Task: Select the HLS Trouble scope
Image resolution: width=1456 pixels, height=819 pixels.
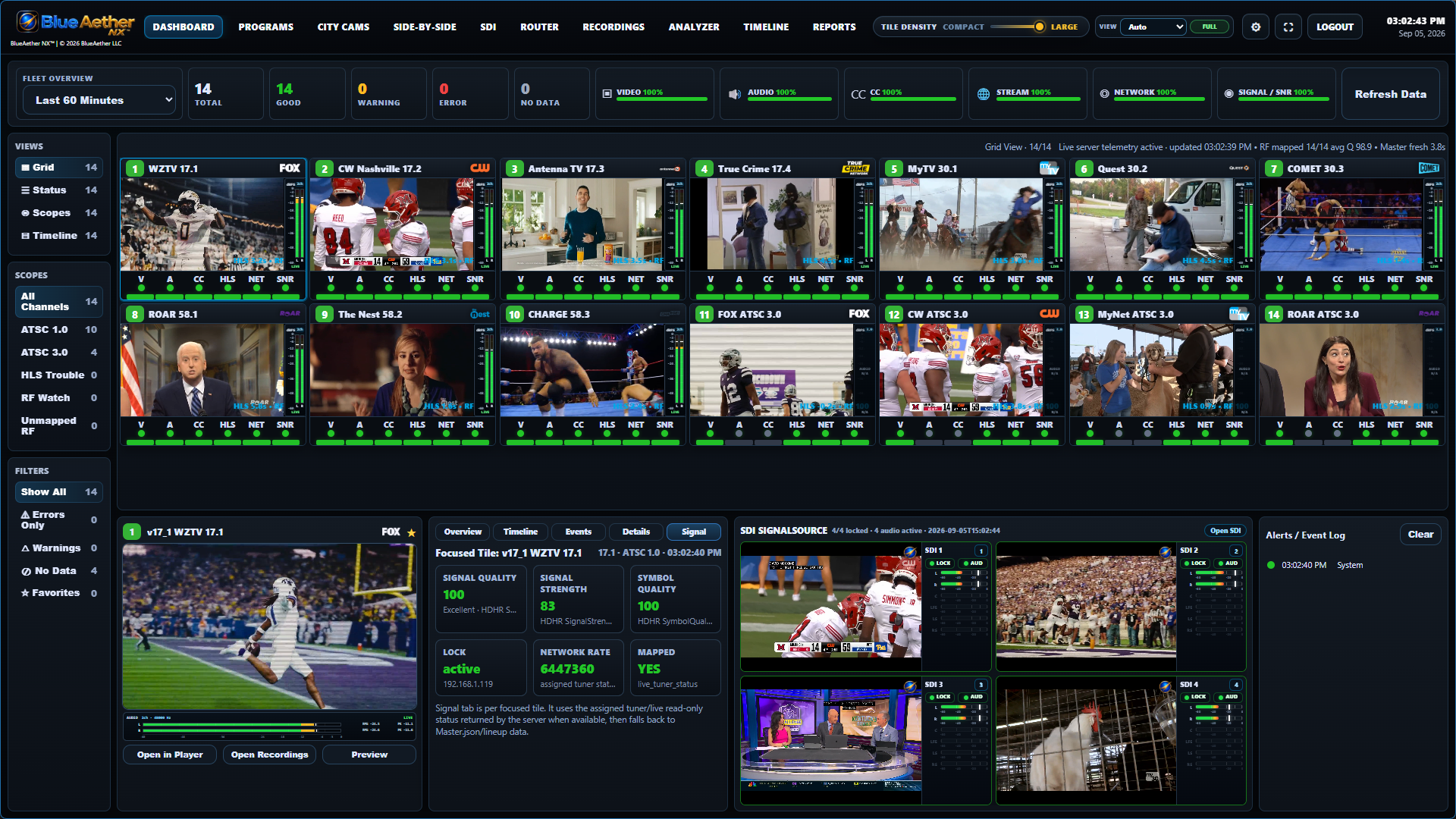Action: [x=59, y=375]
